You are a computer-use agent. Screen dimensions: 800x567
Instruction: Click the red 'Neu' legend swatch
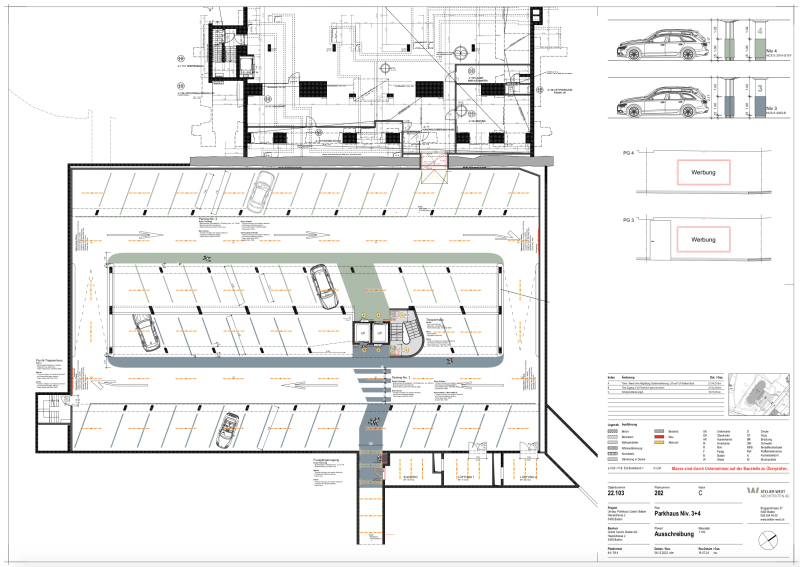pos(658,437)
